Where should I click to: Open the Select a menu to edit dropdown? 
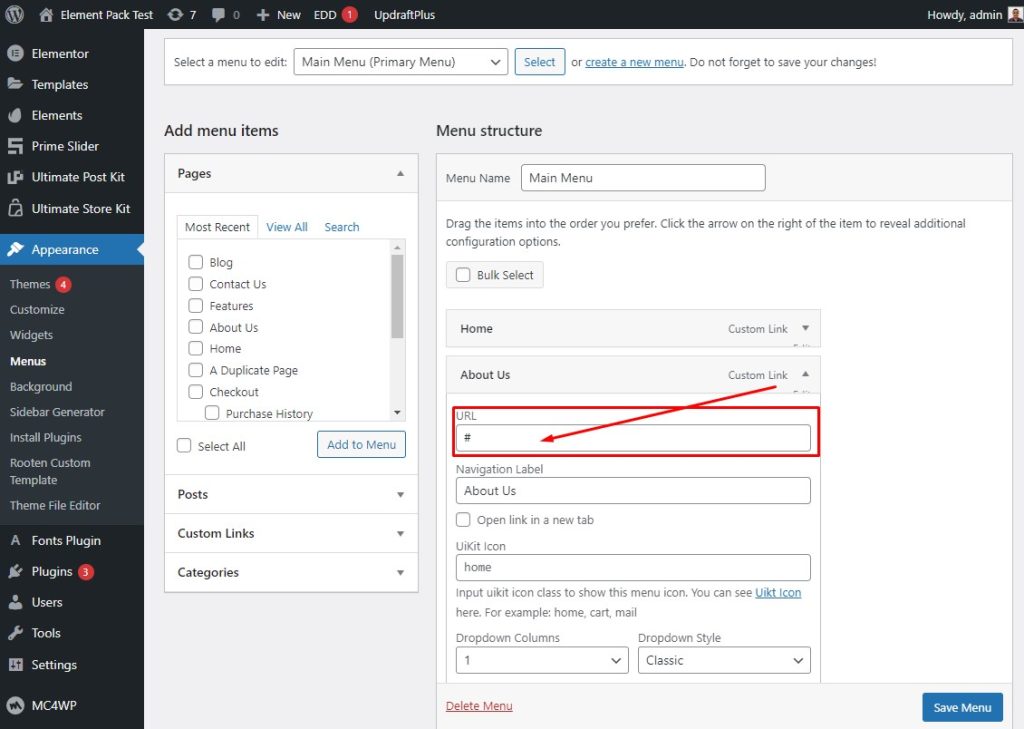(400, 62)
